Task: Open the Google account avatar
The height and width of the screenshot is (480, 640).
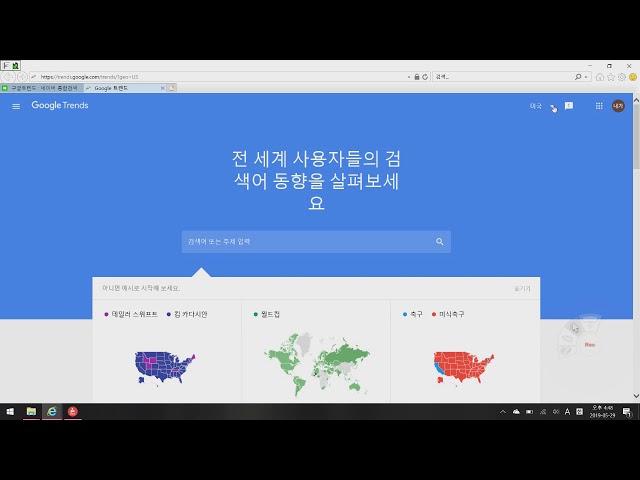Action: pos(618,106)
